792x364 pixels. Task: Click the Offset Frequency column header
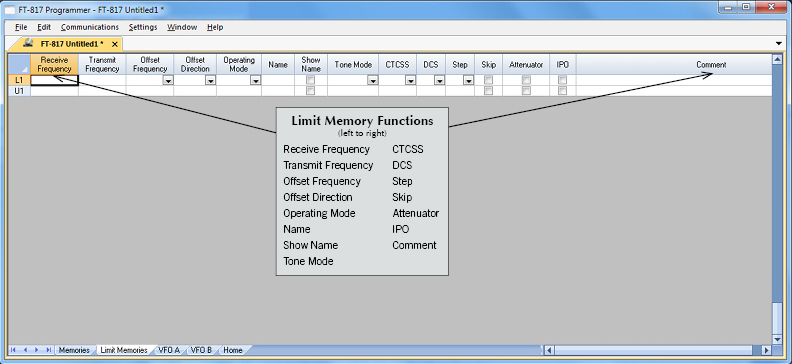150,65
